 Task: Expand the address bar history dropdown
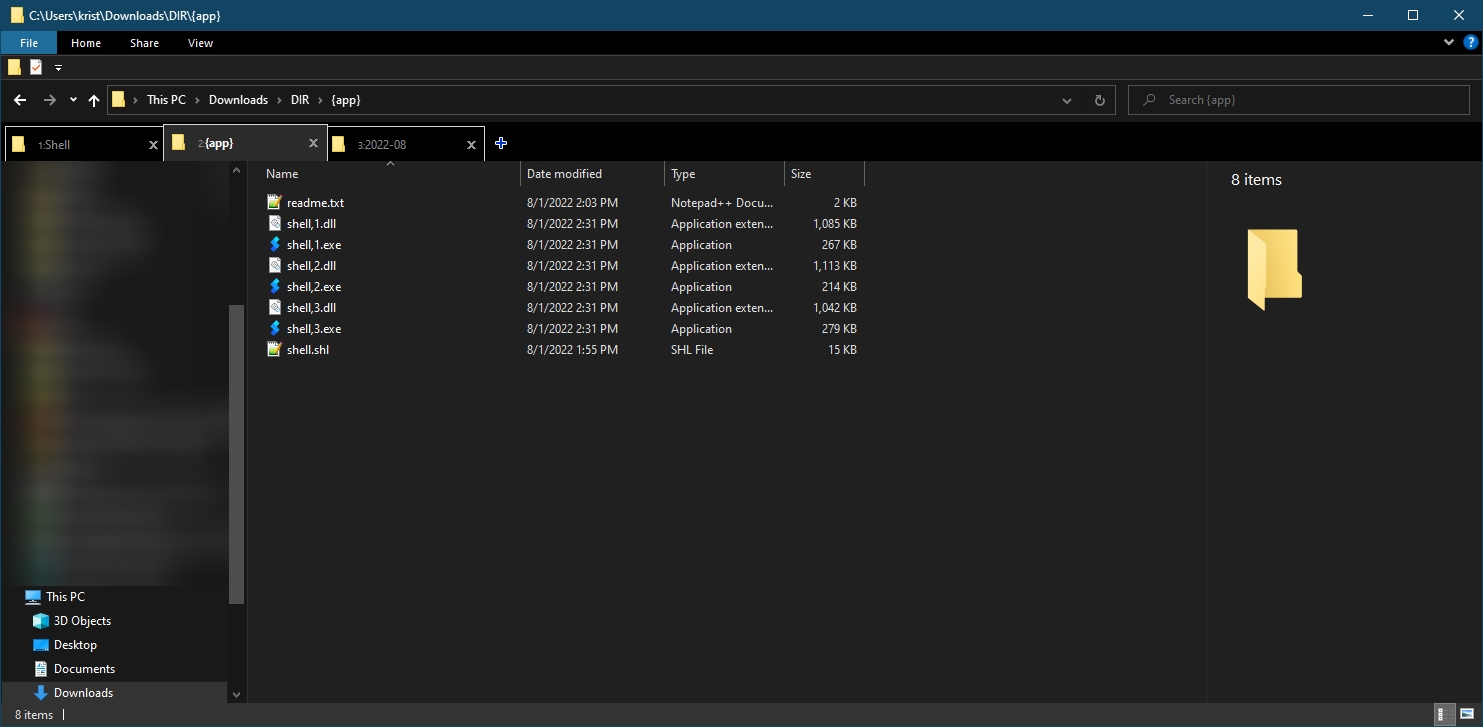click(x=1066, y=99)
